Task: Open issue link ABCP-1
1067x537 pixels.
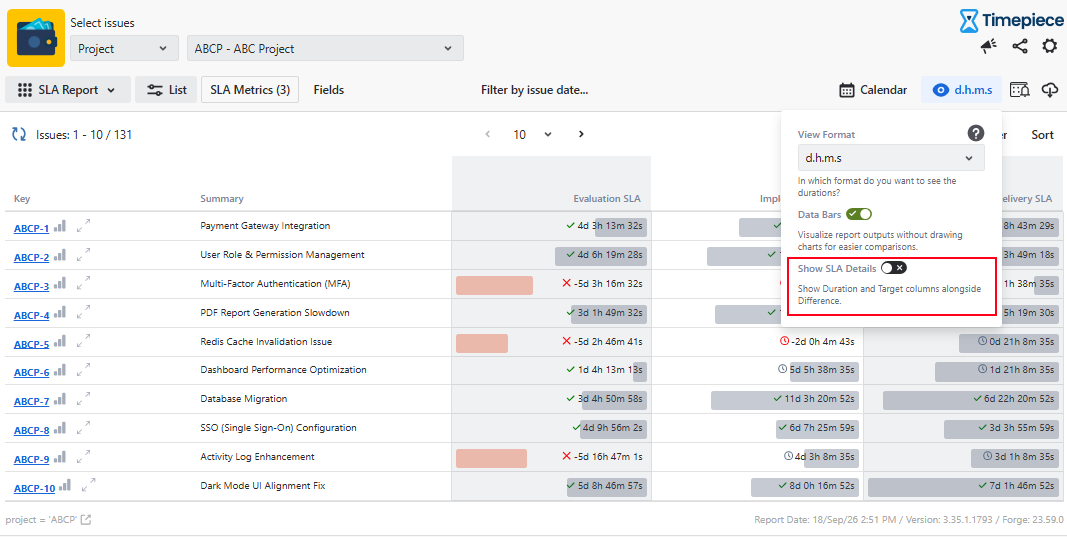Action: pos(31,229)
